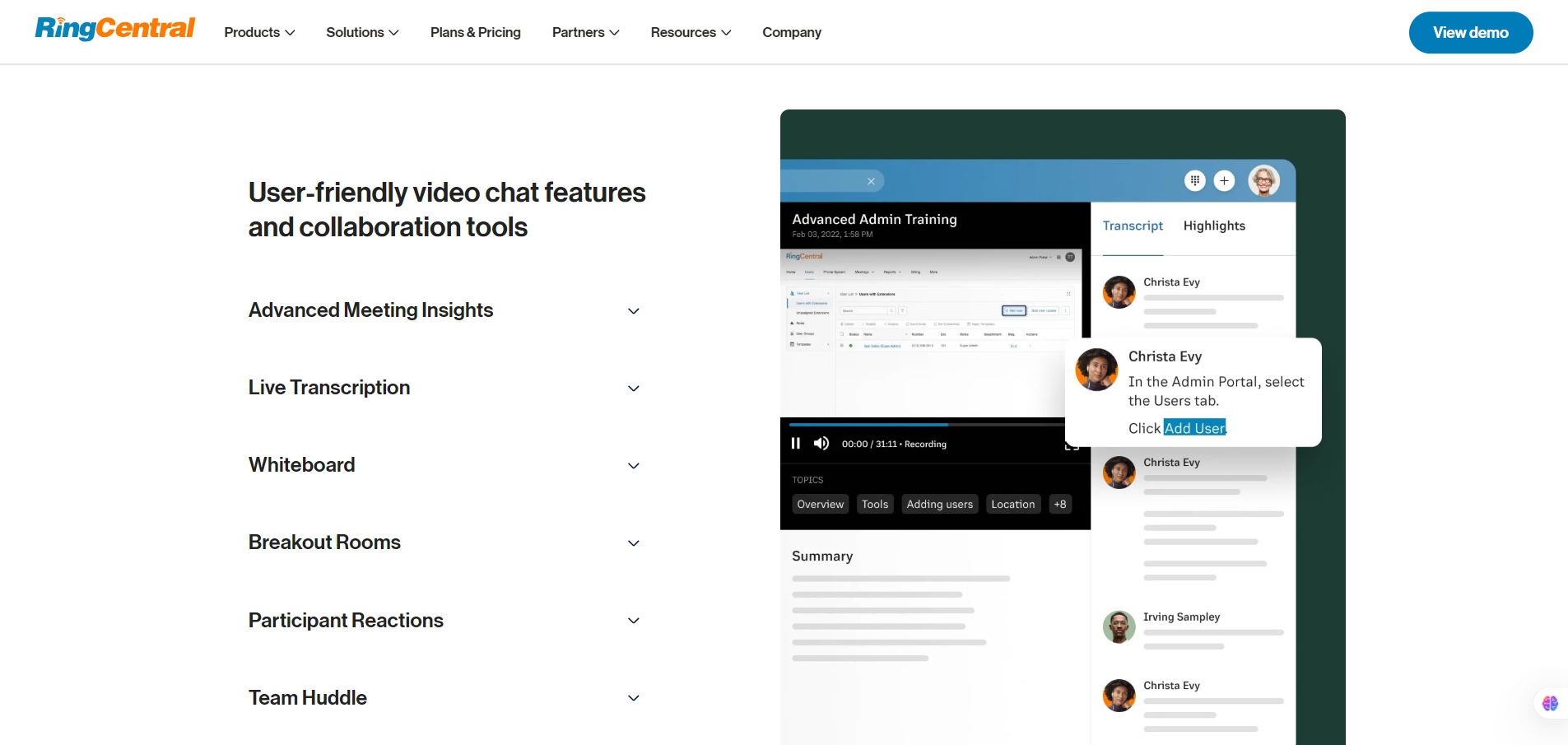Image resolution: width=1568 pixels, height=745 pixels.
Task: Open the Products dropdown menu
Action: [259, 32]
